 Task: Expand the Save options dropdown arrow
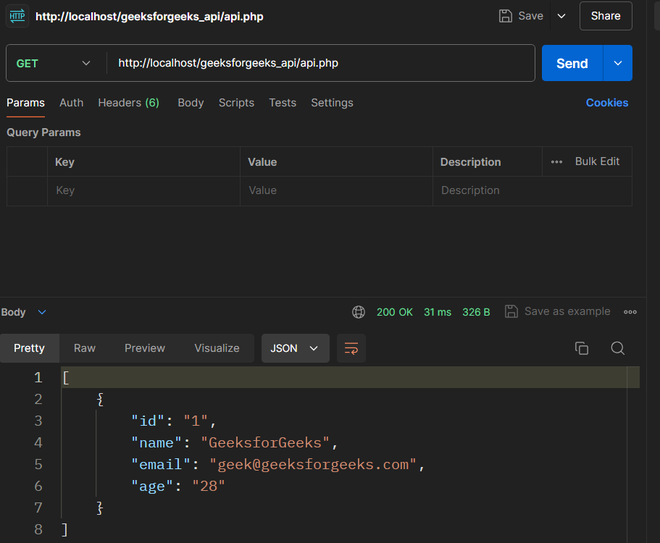[x=561, y=16]
